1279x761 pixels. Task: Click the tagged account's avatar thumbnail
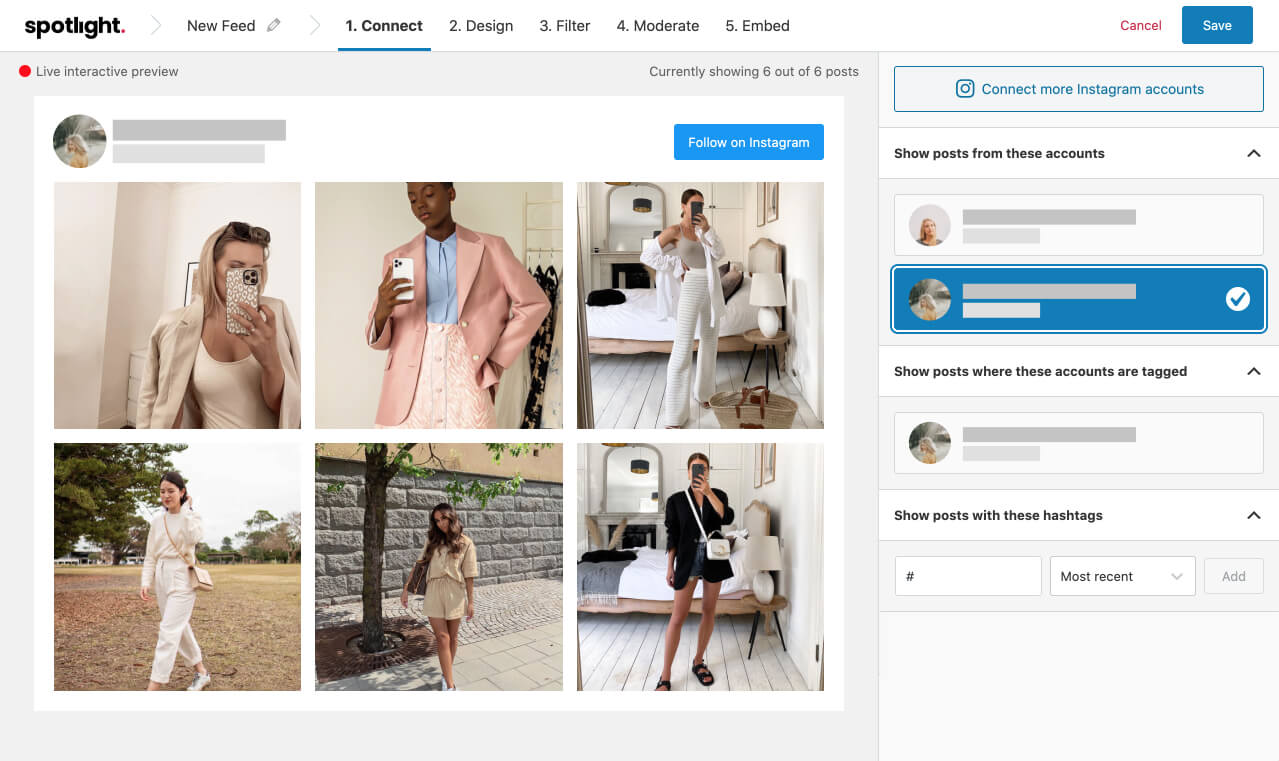(929, 443)
